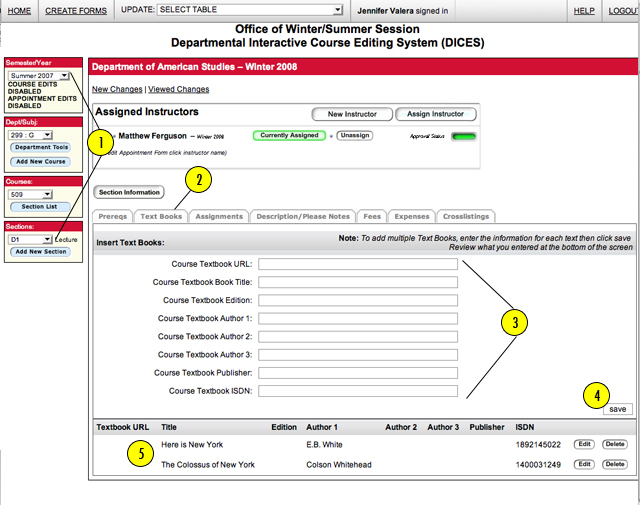
Task: Expand the Sections D1 dropdown
Action: tap(30, 239)
